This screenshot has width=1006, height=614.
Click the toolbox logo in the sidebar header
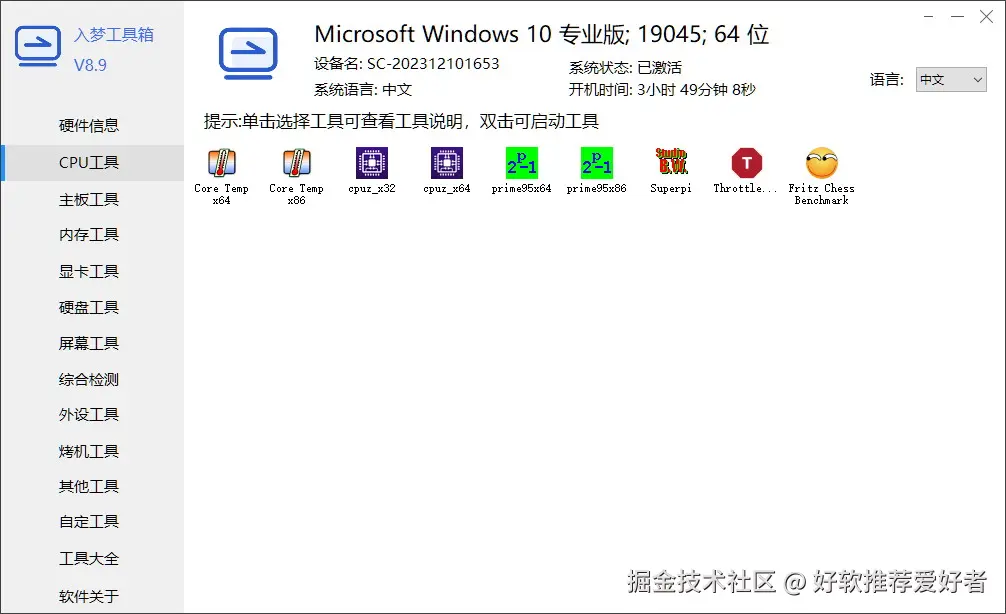[38, 46]
